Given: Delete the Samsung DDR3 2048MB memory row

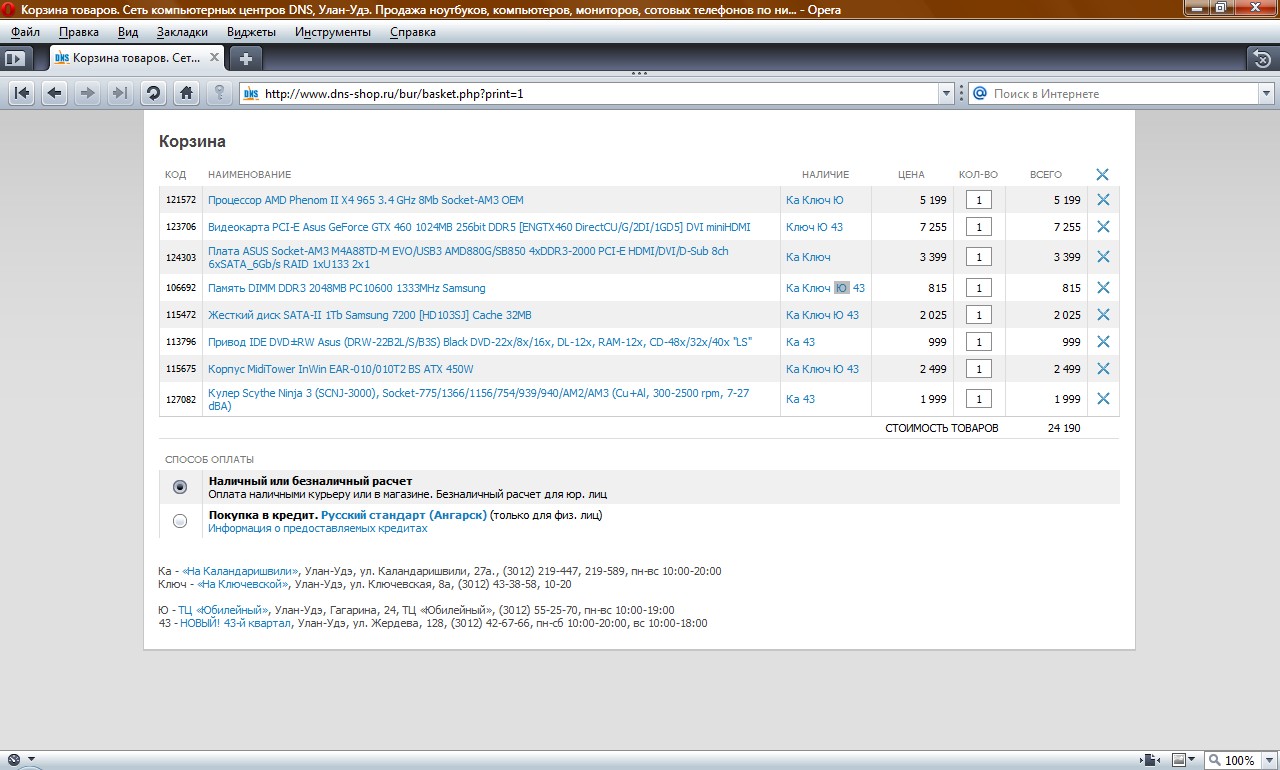Looking at the screenshot, I should pos(1103,288).
